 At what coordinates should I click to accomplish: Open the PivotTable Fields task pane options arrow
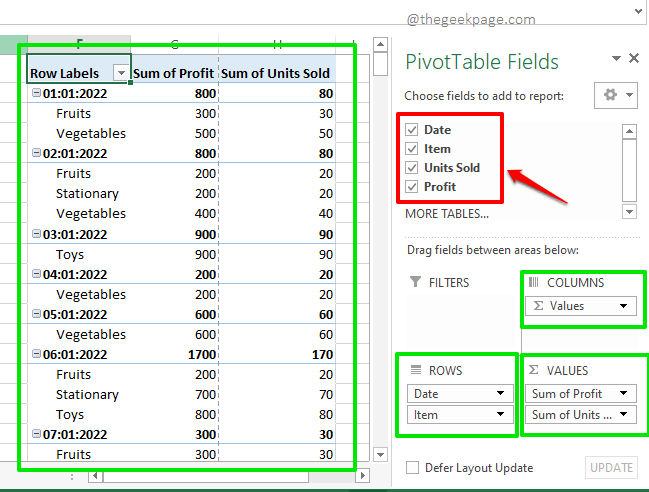tap(615, 59)
